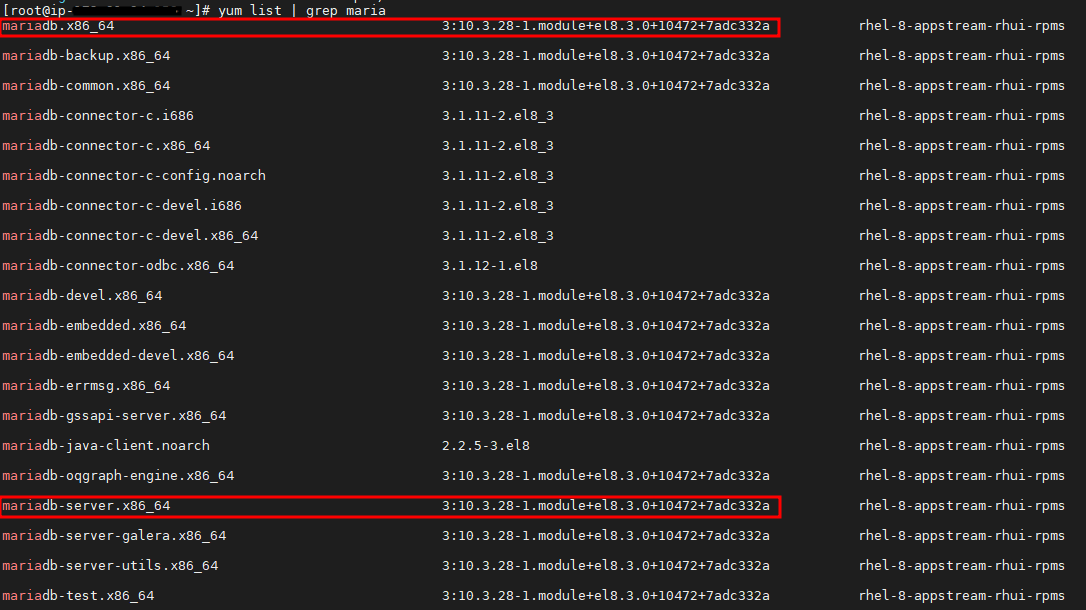Select package name mariadb-embedded-devel.x86_64

118,356
